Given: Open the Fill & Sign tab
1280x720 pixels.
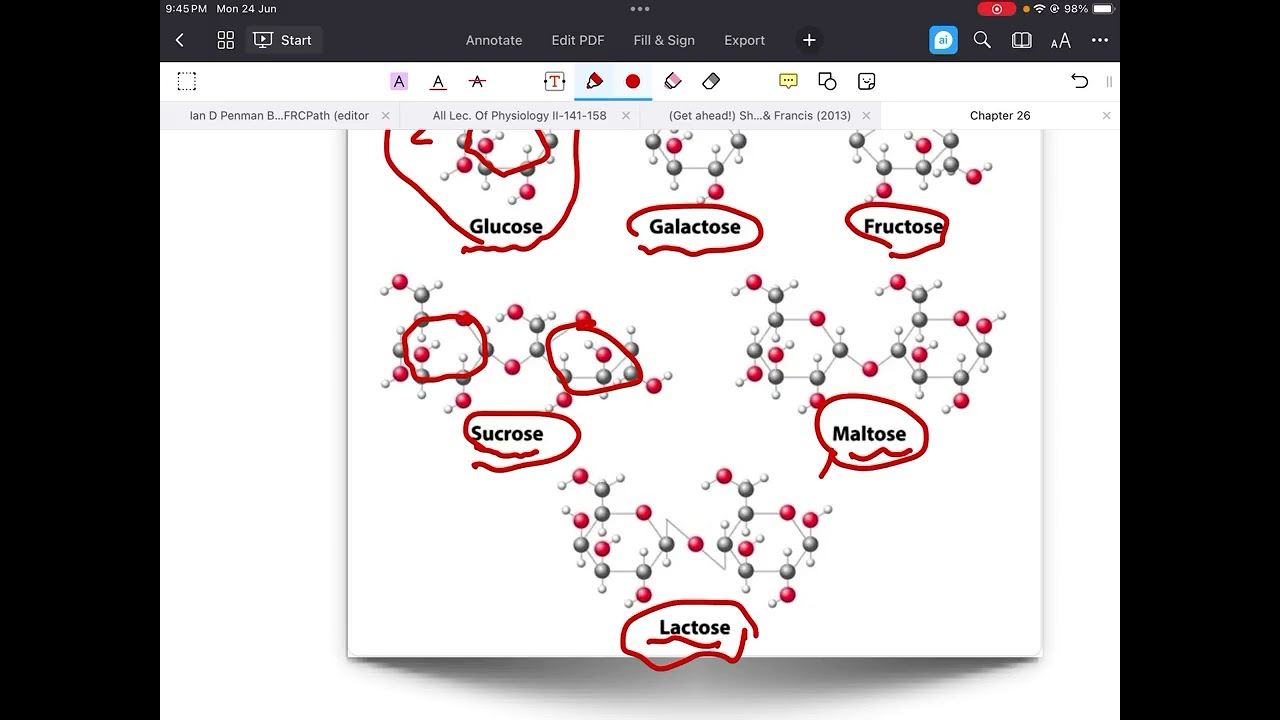Looking at the screenshot, I should click(664, 40).
